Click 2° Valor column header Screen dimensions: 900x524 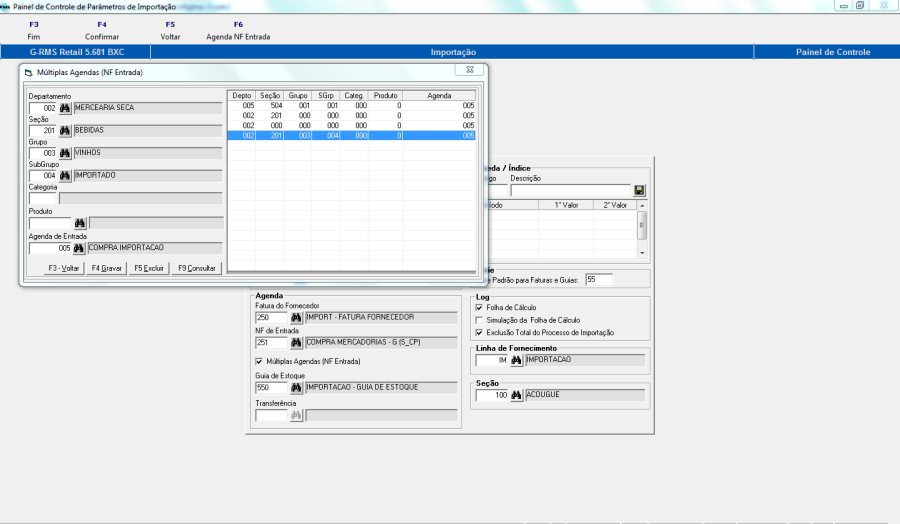point(615,205)
